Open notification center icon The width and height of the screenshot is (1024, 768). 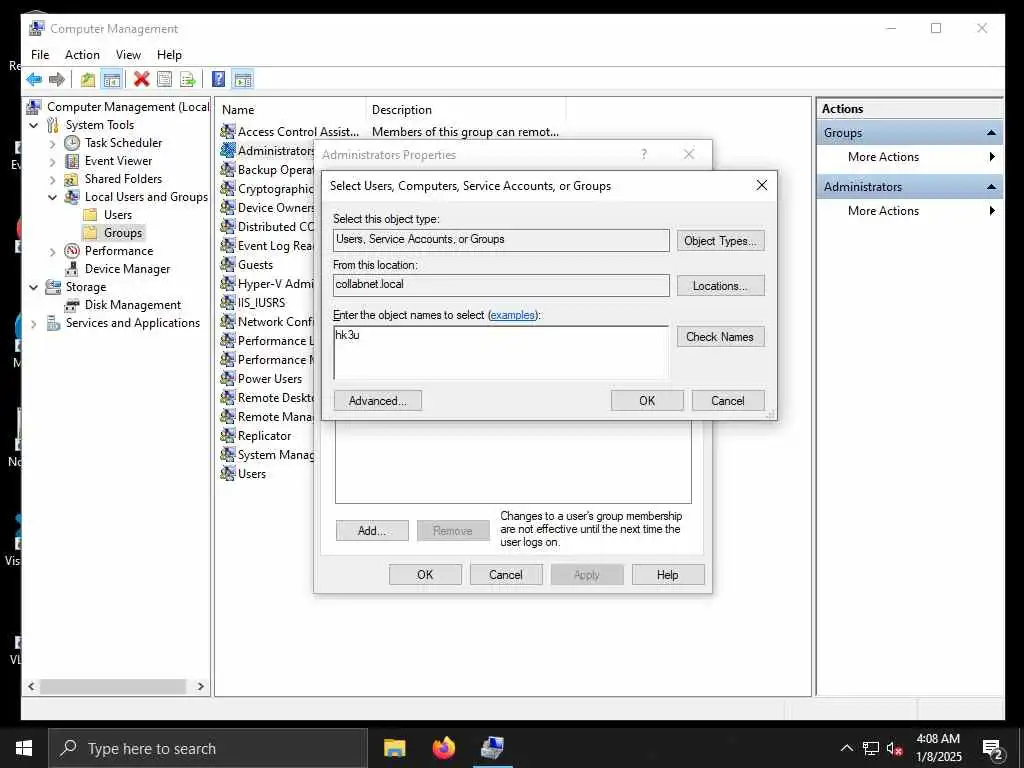click(x=993, y=749)
